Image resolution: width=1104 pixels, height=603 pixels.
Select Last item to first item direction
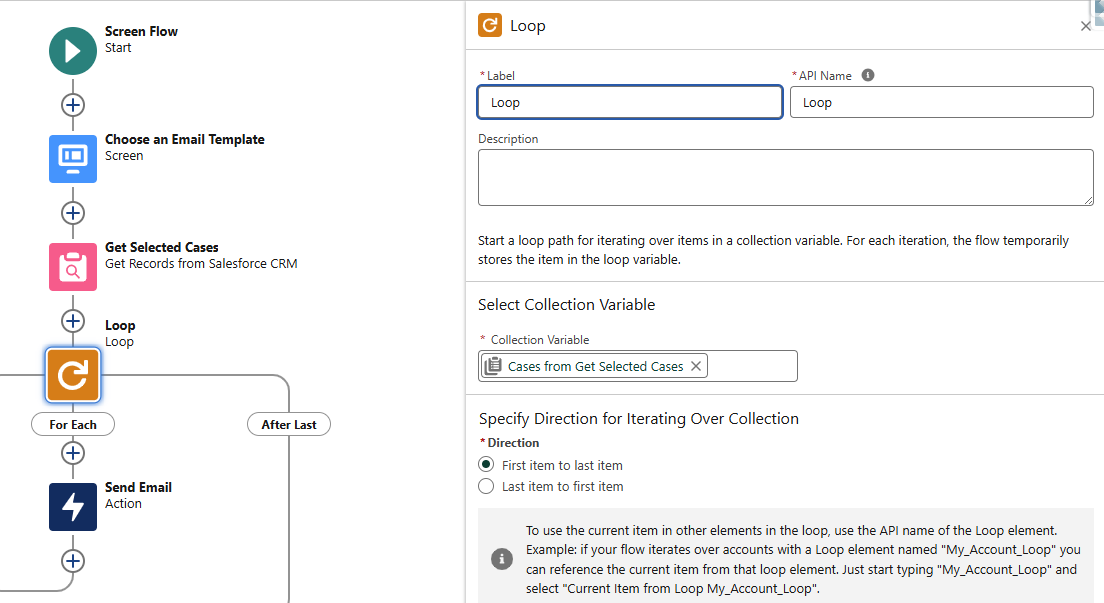click(x=486, y=487)
